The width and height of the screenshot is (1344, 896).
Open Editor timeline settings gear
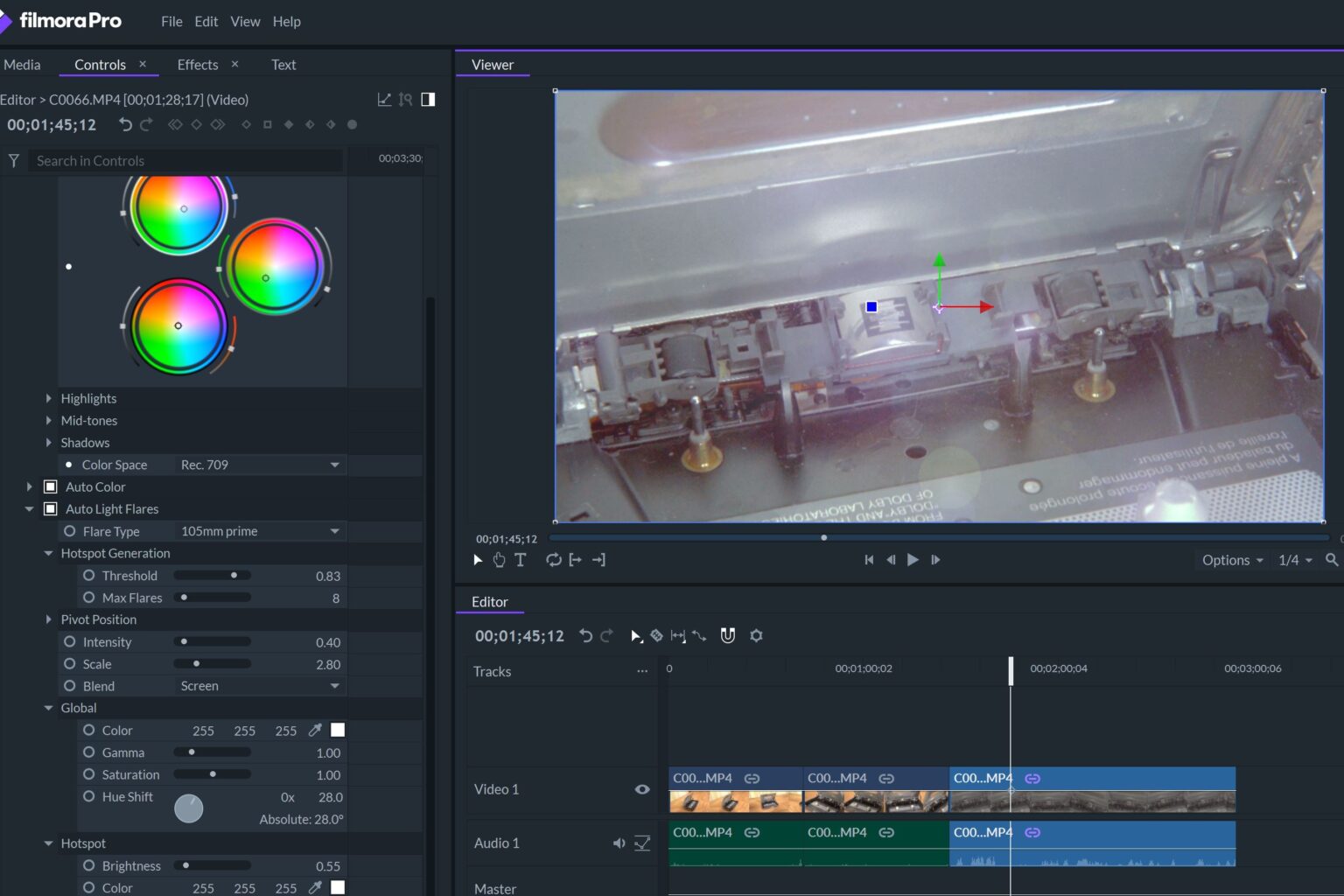coord(757,636)
